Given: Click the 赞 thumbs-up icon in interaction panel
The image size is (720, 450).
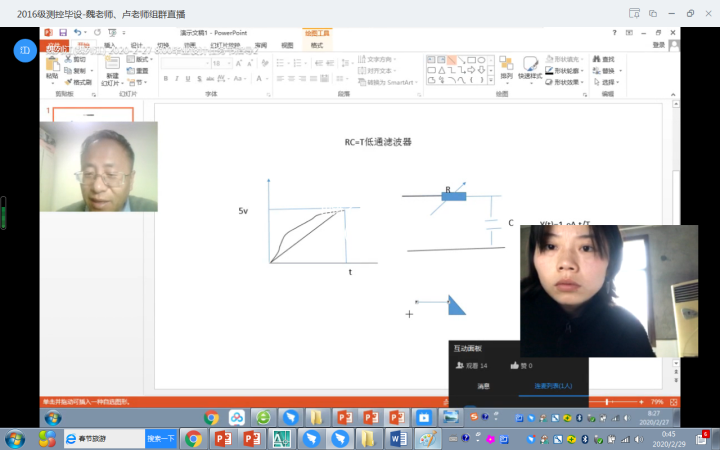Looking at the screenshot, I should pos(516,366).
